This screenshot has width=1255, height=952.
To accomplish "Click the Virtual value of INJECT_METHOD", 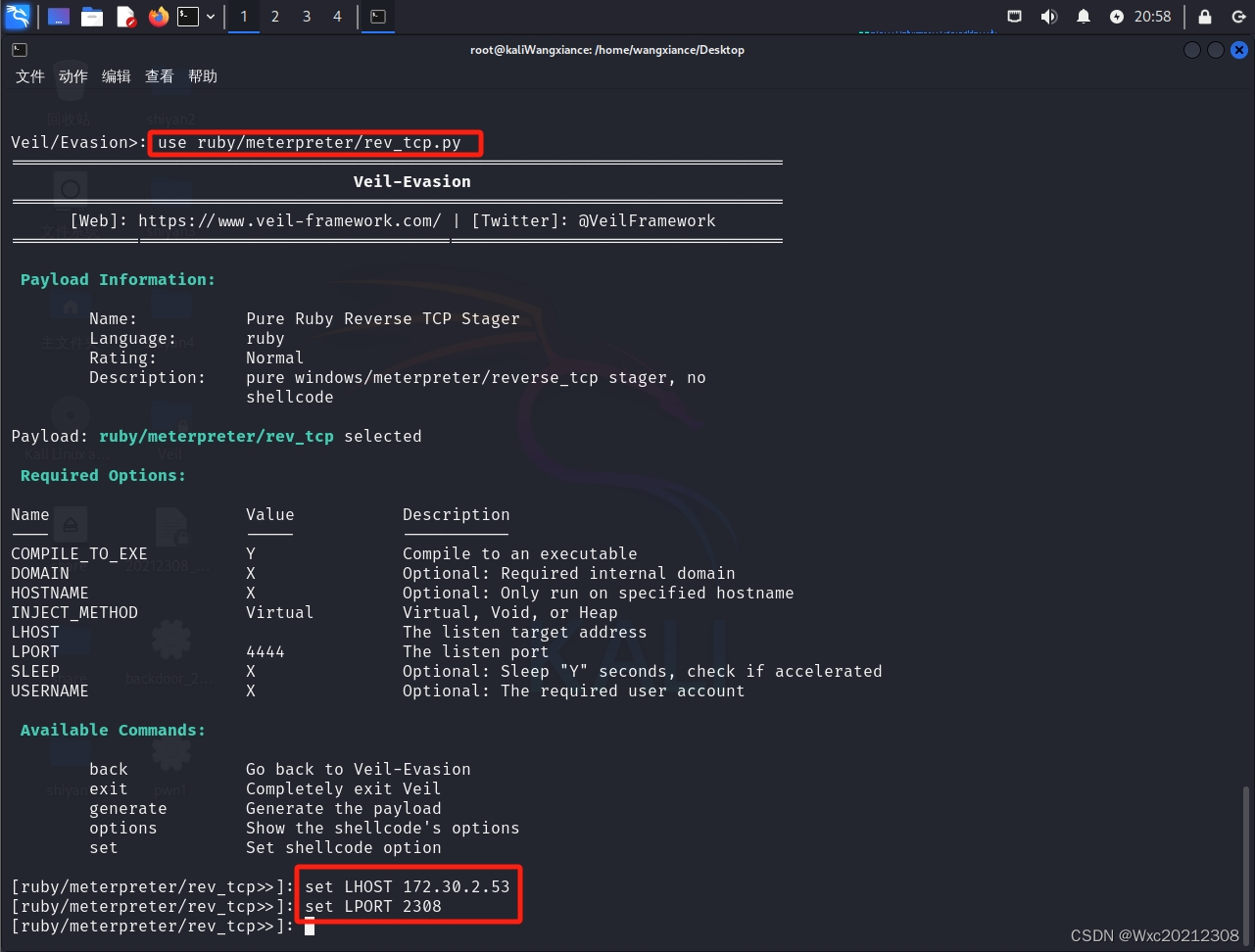I will [x=280, y=613].
